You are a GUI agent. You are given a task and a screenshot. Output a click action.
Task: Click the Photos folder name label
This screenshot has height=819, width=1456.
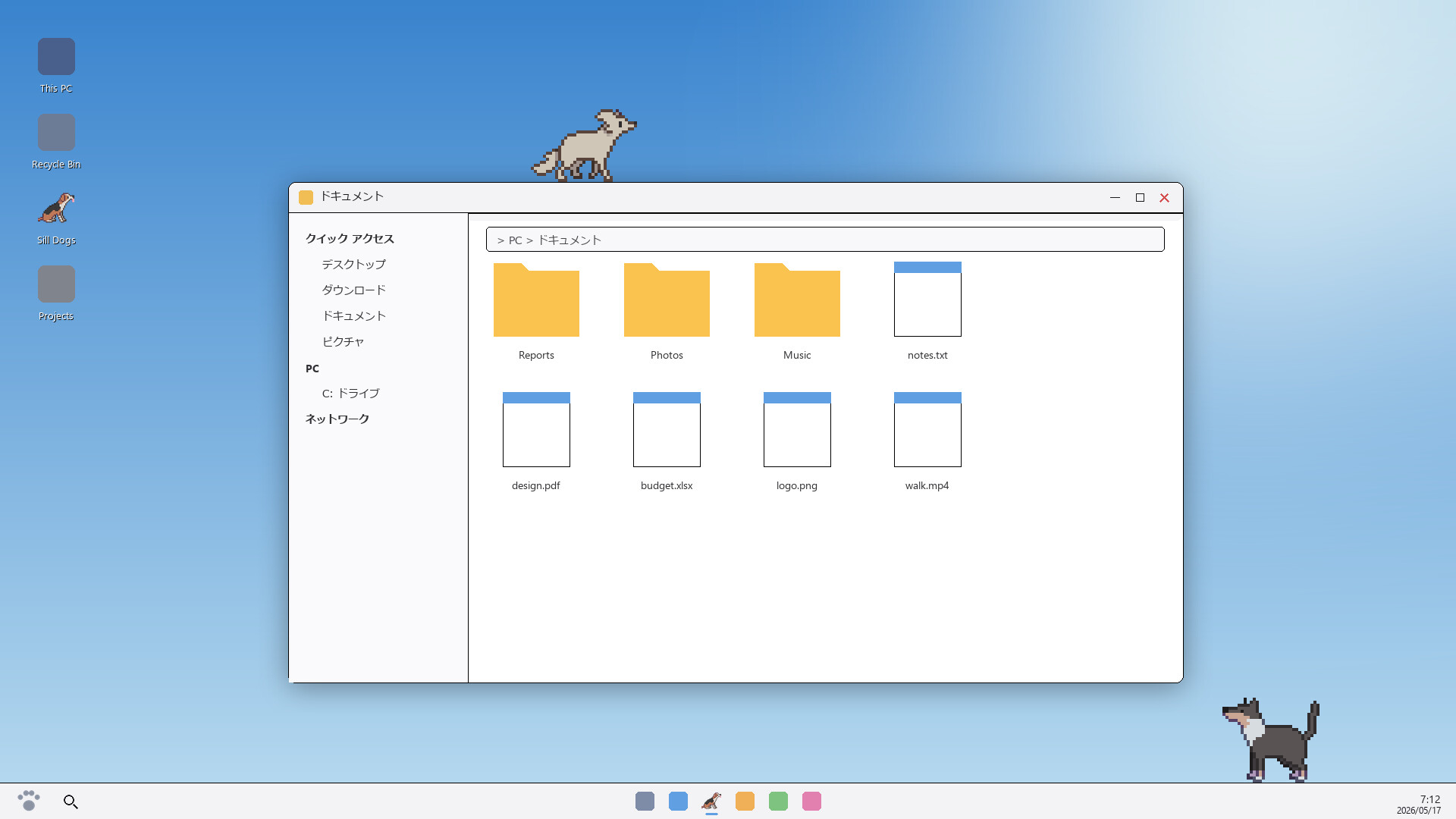[667, 355]
